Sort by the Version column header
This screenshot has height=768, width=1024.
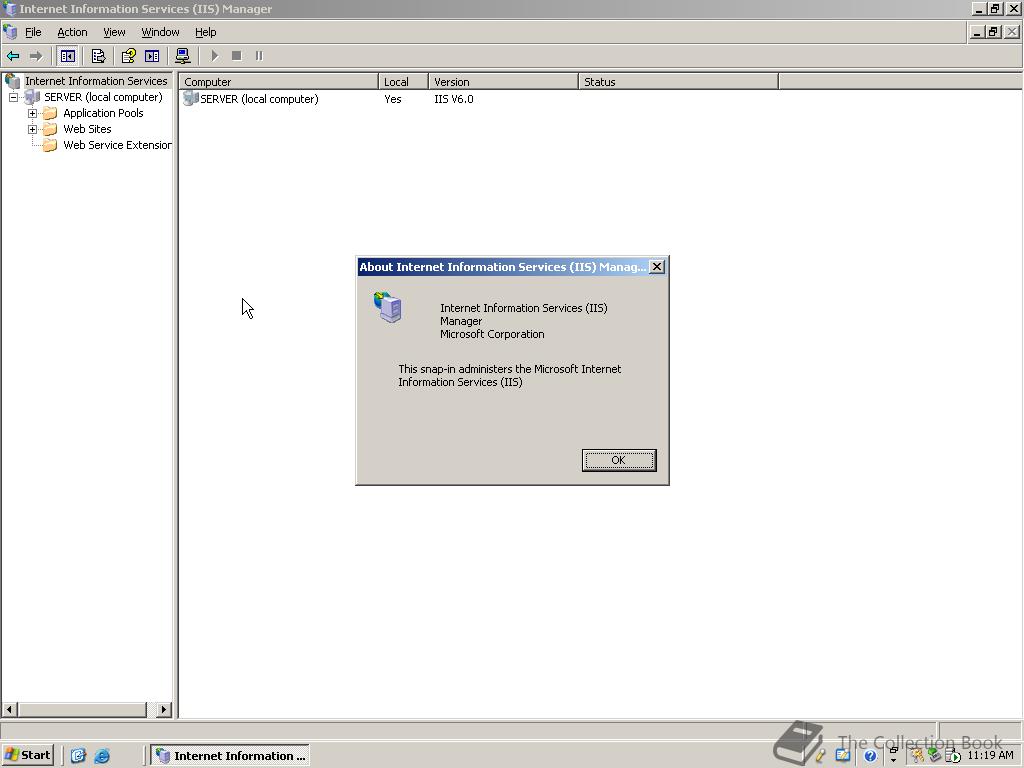(504, 82)
